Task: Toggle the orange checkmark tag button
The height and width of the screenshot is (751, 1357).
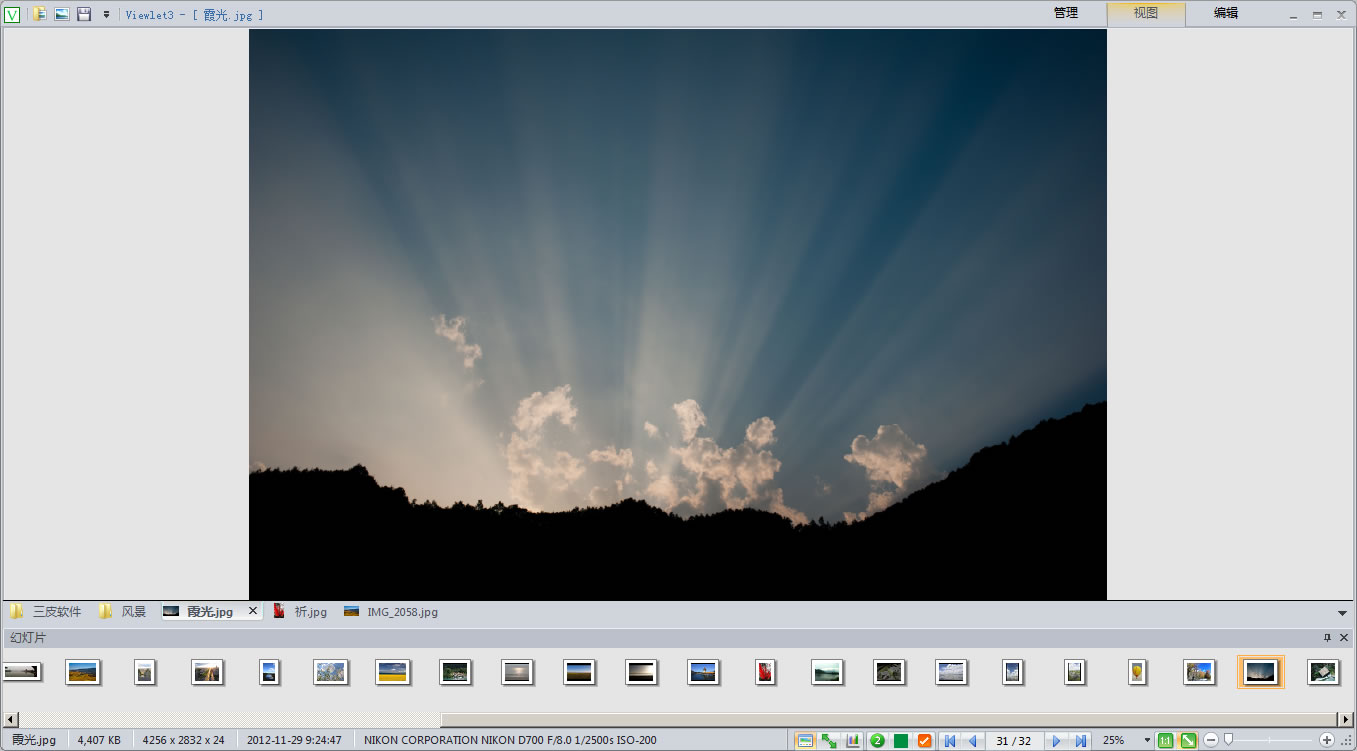Action: [924, 741]
